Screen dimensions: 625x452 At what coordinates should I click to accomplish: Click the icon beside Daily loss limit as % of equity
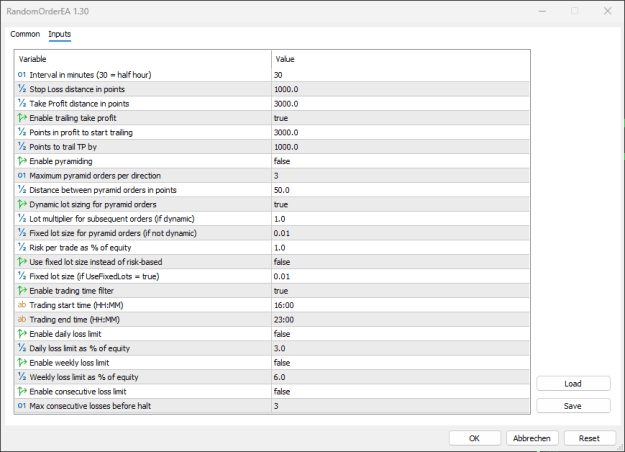tap(22, 348)
